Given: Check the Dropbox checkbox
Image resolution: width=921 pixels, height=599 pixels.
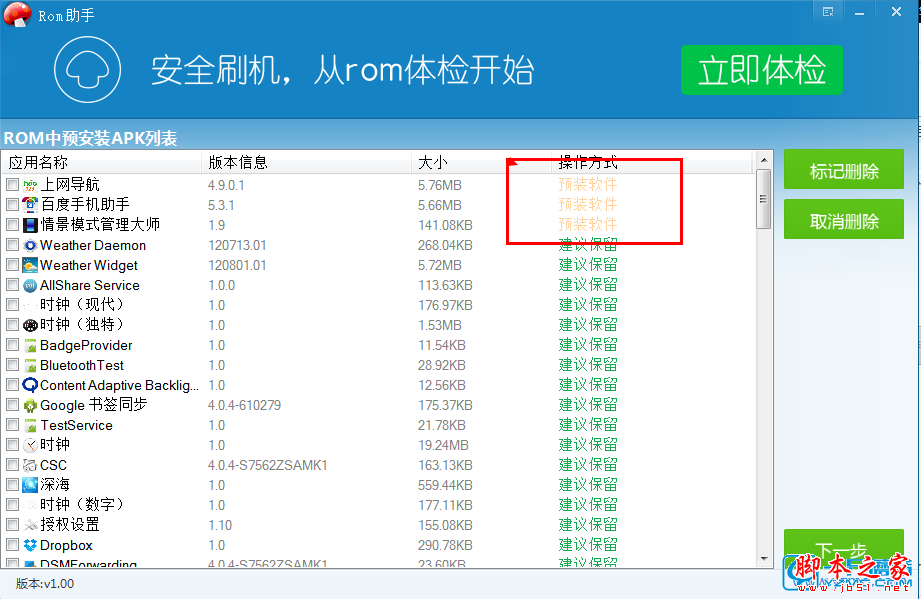Looking at the screenshot, I should 12,544.
